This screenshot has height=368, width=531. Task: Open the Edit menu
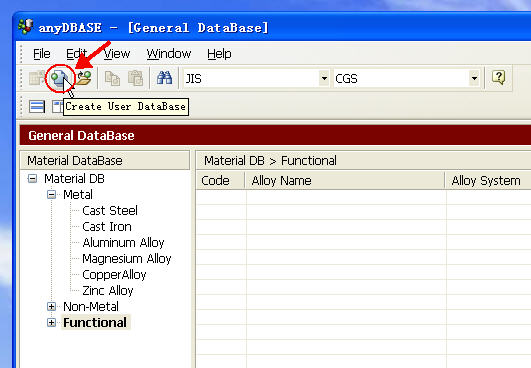click(77, 53)
